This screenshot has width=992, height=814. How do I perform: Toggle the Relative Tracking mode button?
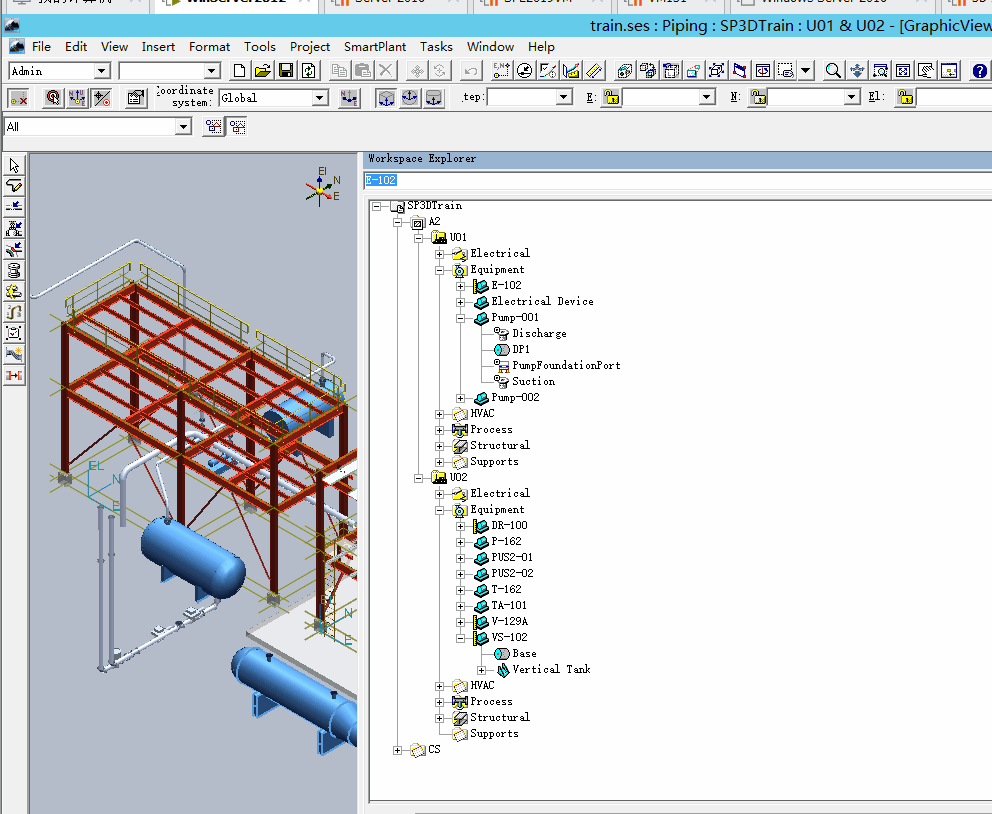101,98
